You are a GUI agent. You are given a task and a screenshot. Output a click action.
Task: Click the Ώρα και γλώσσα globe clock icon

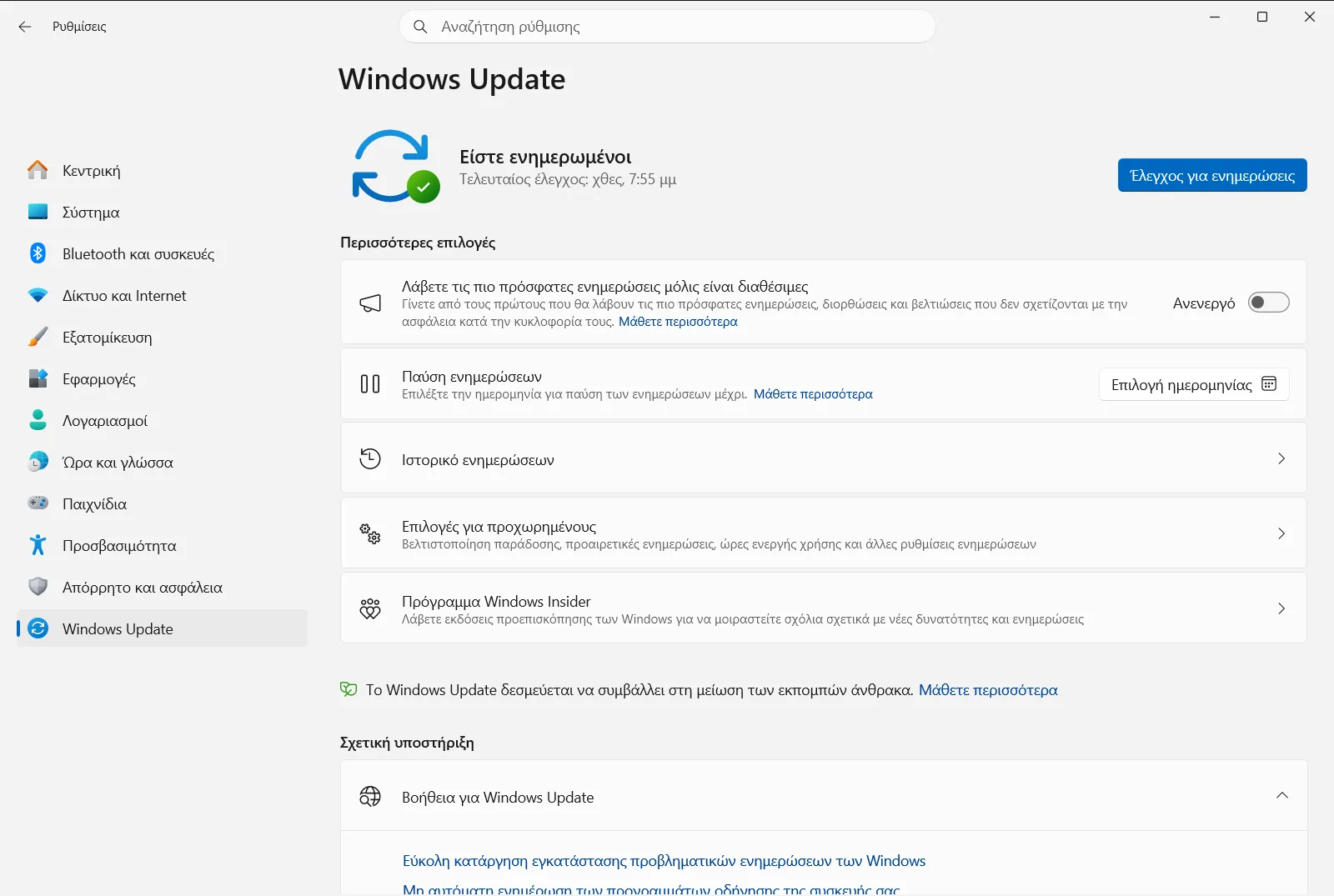coord(38,462)
